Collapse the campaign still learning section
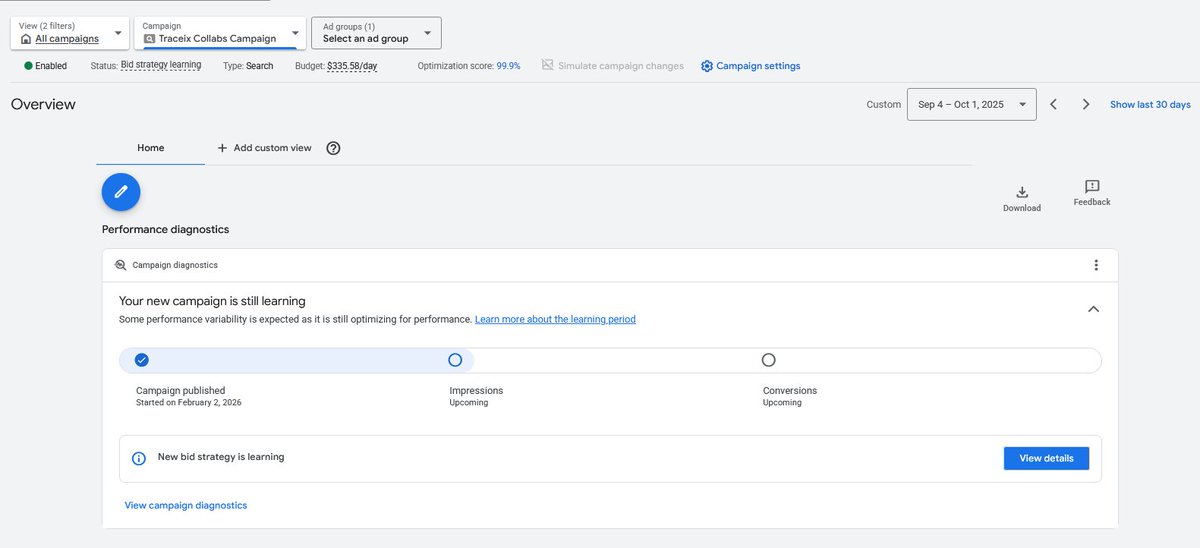Viewport: 1200px width, 548px height. coord(1093,309)
